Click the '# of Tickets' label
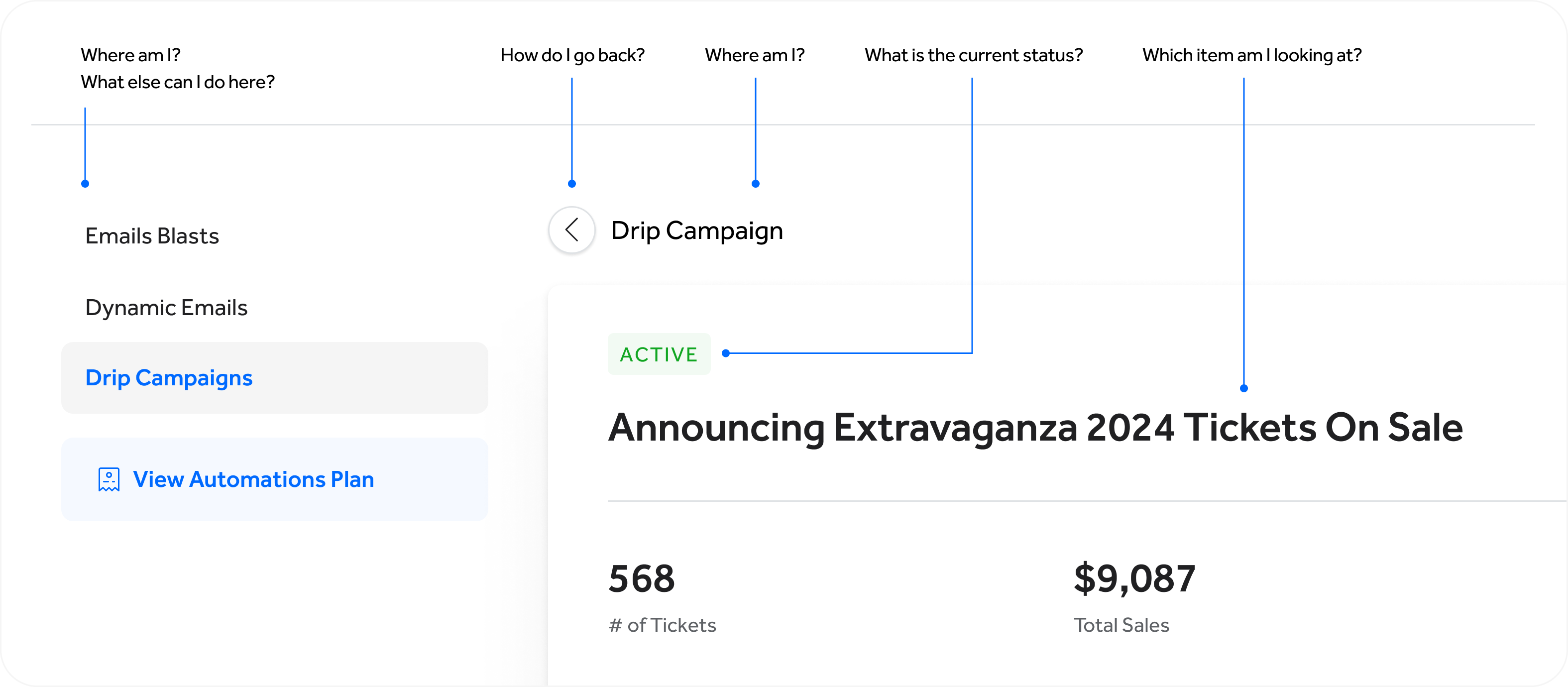Image resolution: width=1568 pixels, height=687 pixels. click(x=662, y=625)
